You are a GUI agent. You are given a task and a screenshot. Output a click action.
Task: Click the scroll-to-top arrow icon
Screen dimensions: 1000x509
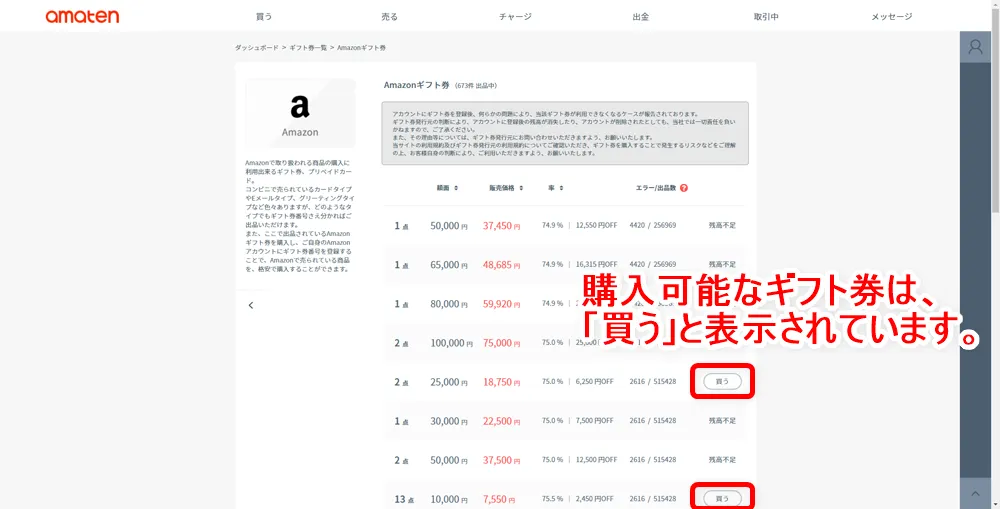(x=975, y=493)
